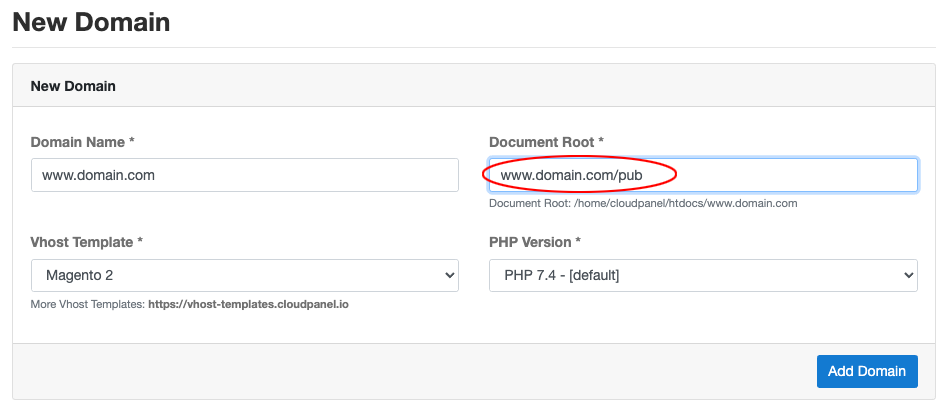Click the Domain Name label
The height and width of the screenshot is (411, 946).
tap(82, 142)
